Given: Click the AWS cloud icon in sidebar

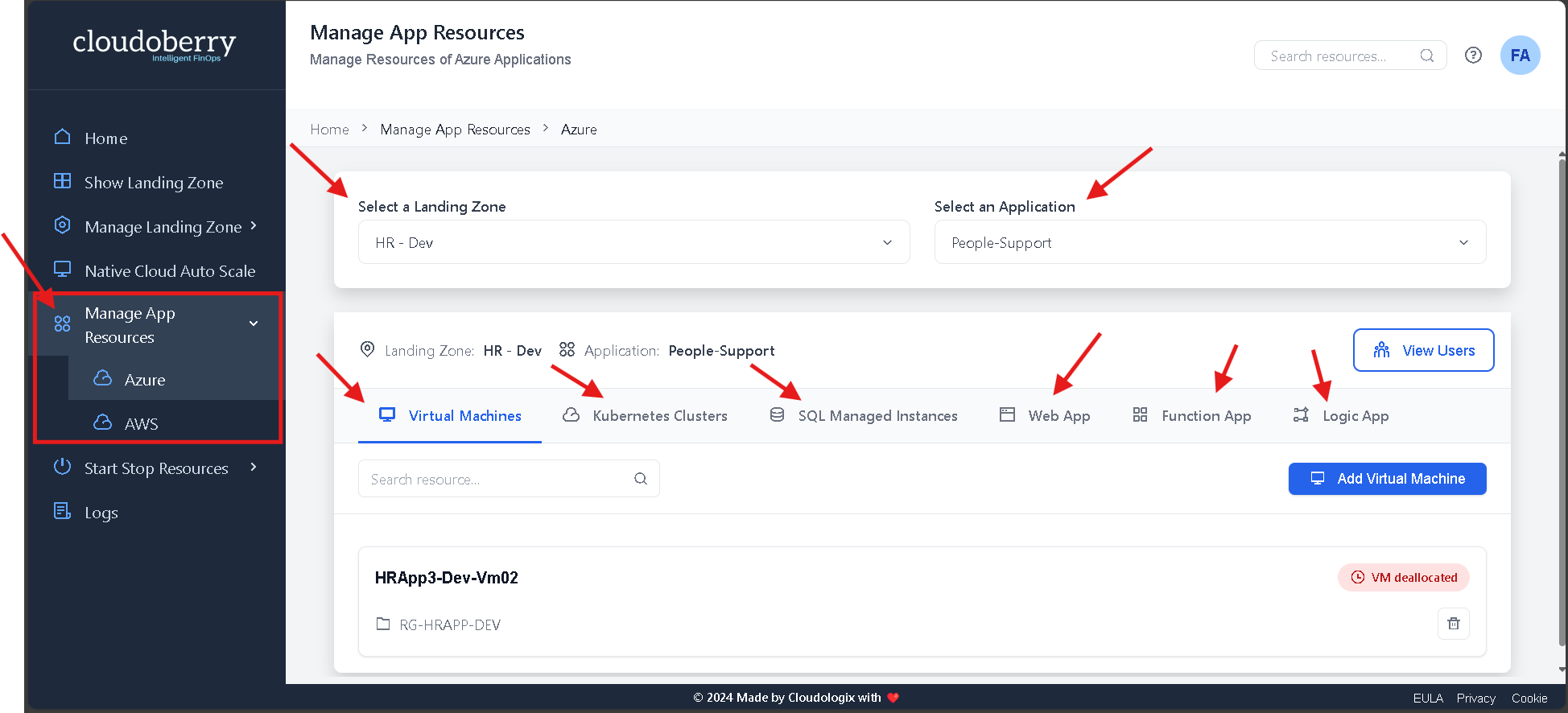Looking at the screenshot, I should 102,422.
